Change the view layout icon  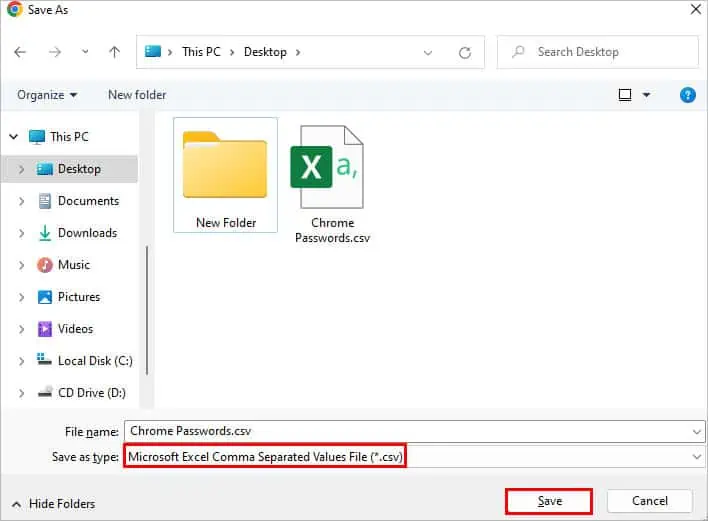coord(625,95)
